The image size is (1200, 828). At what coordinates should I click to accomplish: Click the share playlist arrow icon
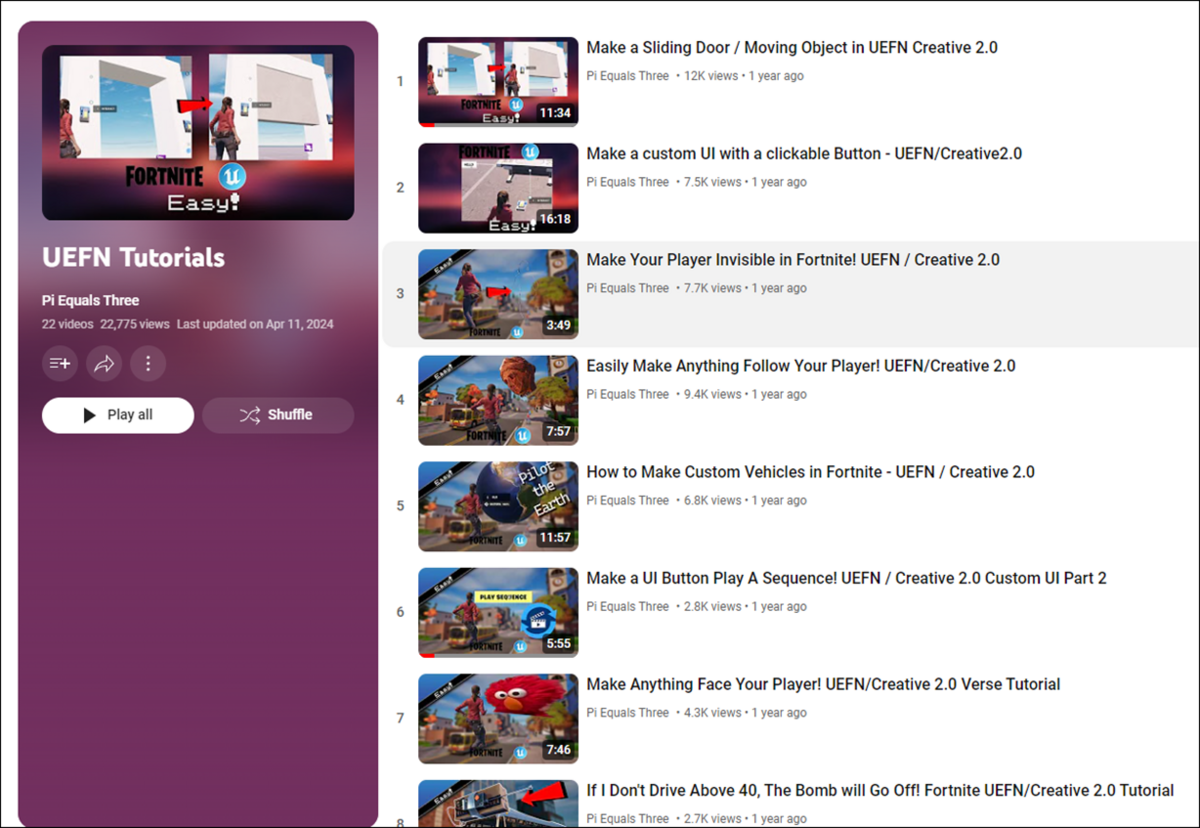click(104, 364)
